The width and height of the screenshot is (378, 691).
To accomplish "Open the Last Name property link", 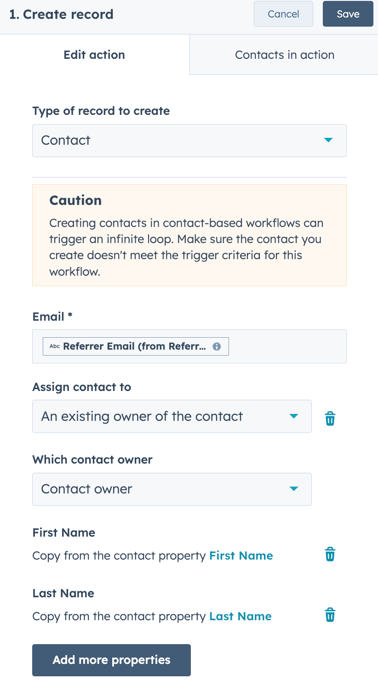I will pos(240,616).
